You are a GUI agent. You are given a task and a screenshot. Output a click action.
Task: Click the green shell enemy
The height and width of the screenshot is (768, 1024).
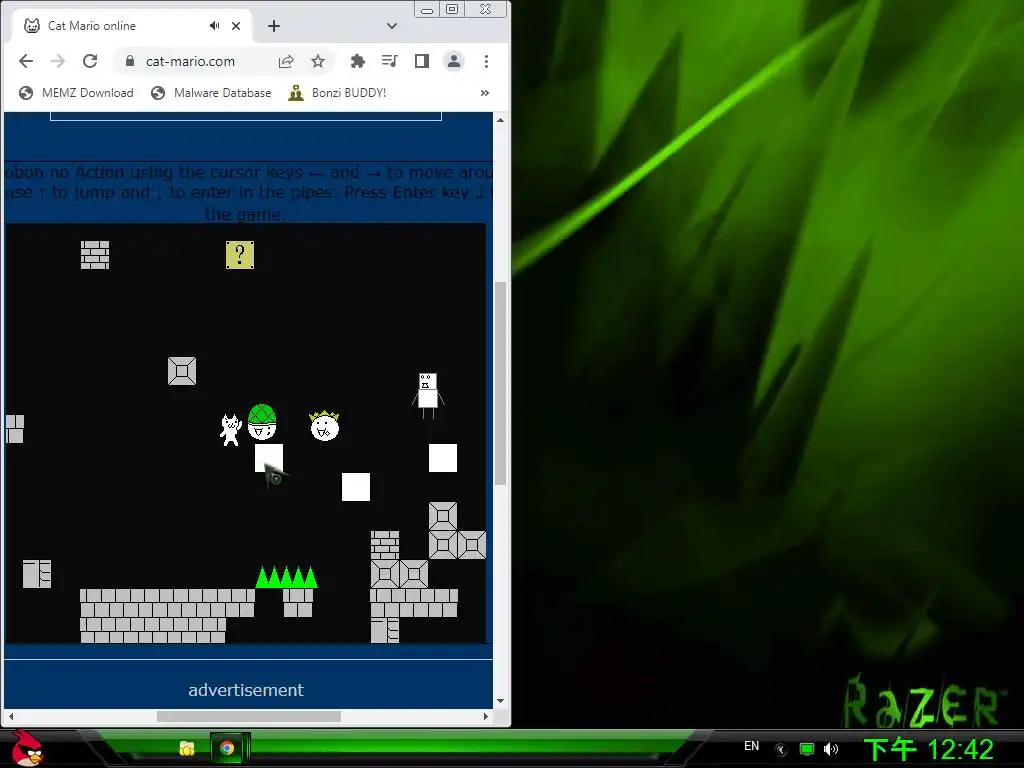point(263,422)
